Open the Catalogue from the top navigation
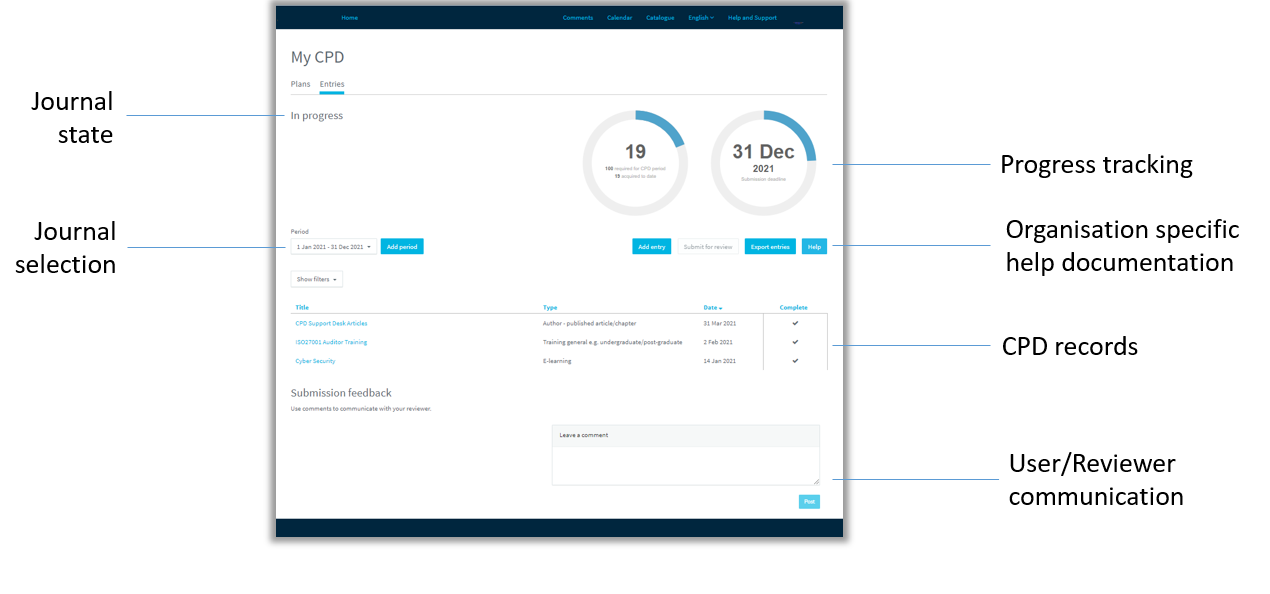 660,17
